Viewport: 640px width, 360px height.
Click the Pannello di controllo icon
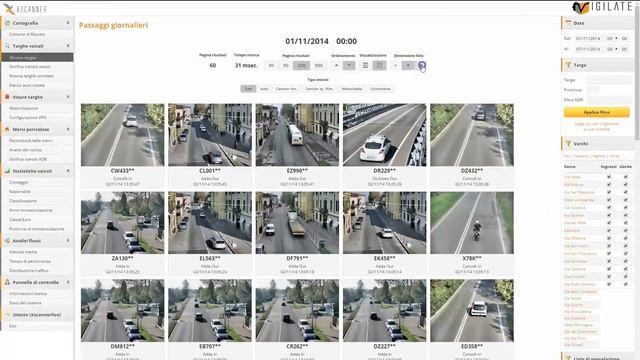tap(7, 282)
